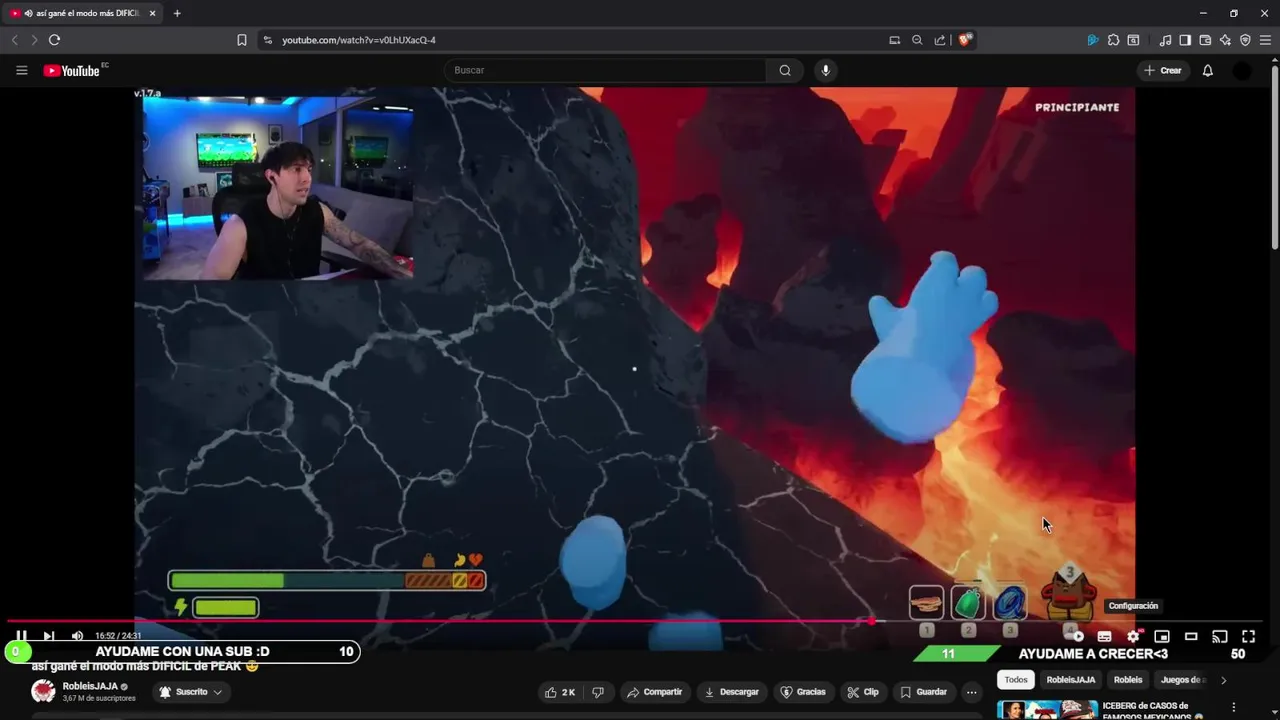This screenshot has height=720, width=1280.
Task: Open the extensions puzzle icon
Action: pyautogui.click(x=1113, y=40)
